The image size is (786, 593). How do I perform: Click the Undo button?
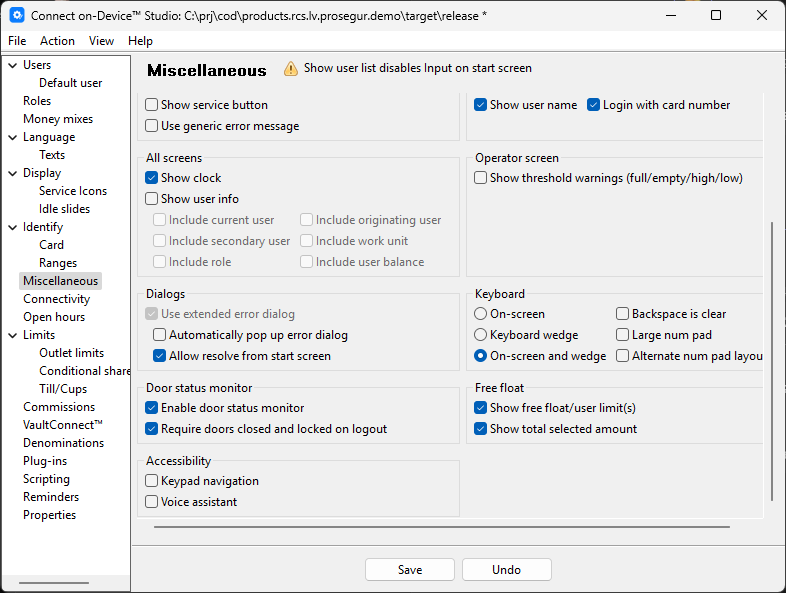[x=506, y=570]
